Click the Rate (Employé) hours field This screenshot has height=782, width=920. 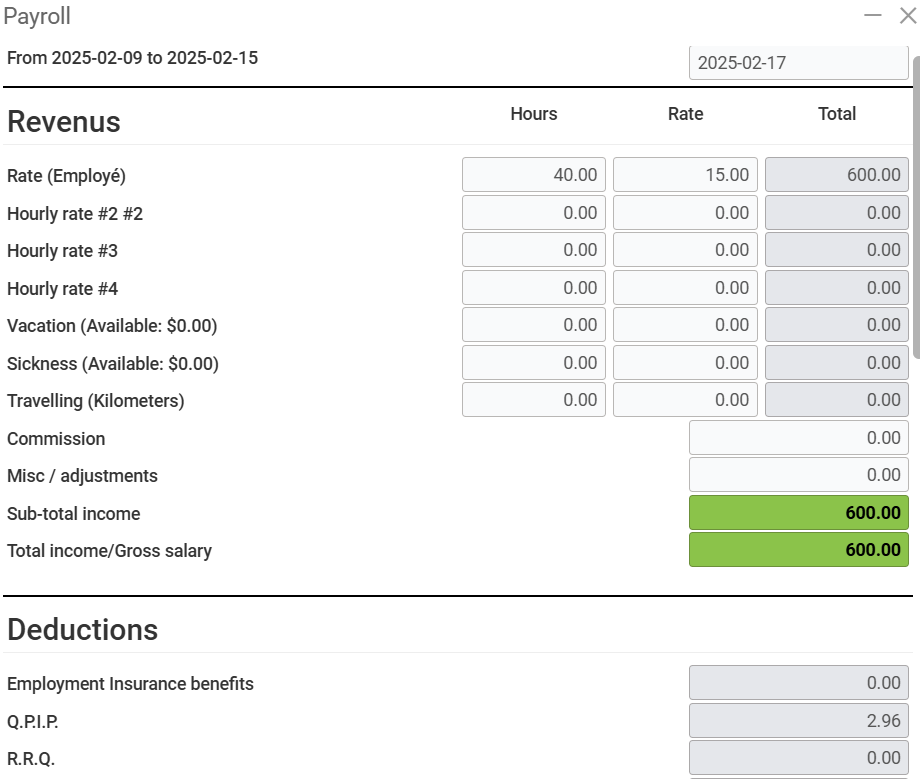click(x=534, y=175)
